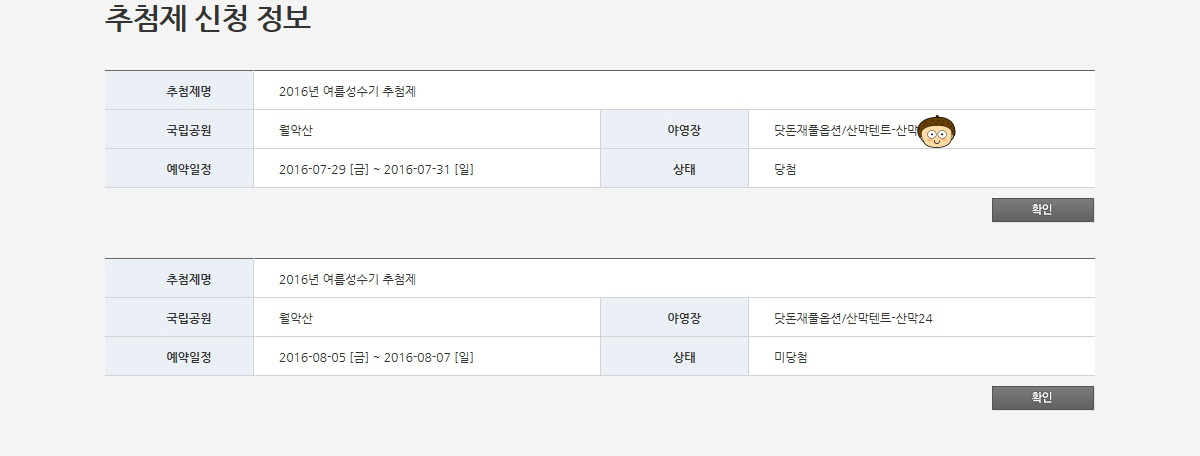The height and width of the screenshot is (456, 1200).
Task: Select the 미당첨 status text
Action: [790, 357]
